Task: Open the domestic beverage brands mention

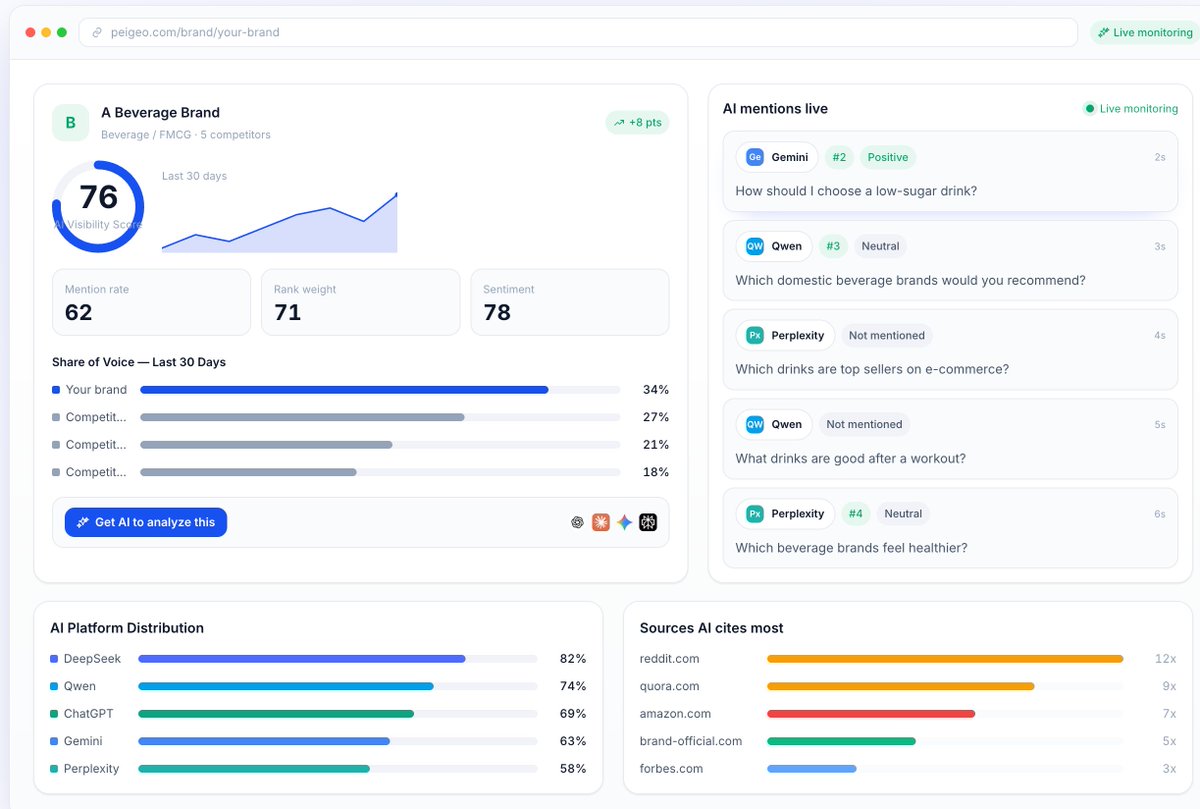Action: [x=950, y=260]
